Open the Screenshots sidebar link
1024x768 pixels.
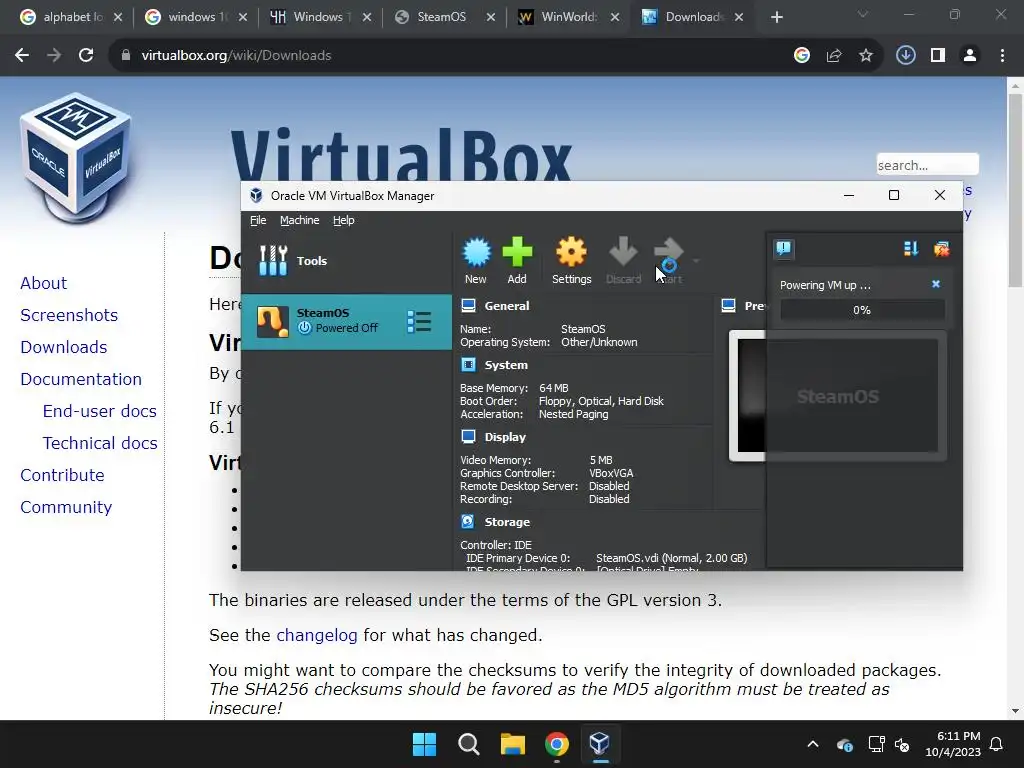coord(69,315)
